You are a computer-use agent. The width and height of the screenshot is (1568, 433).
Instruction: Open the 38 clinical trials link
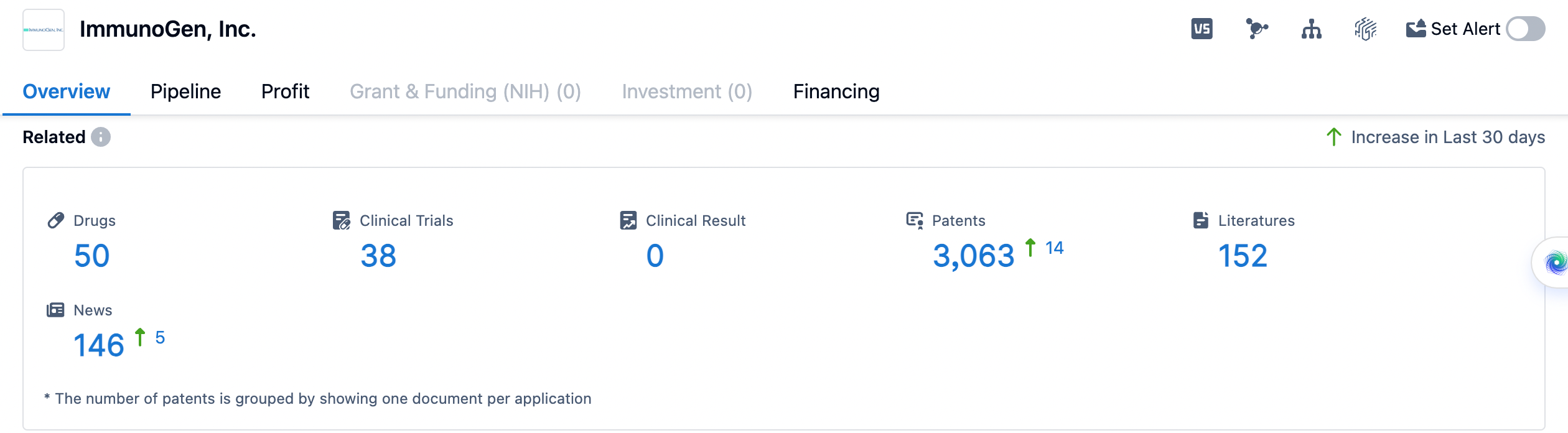pos(378,256)
